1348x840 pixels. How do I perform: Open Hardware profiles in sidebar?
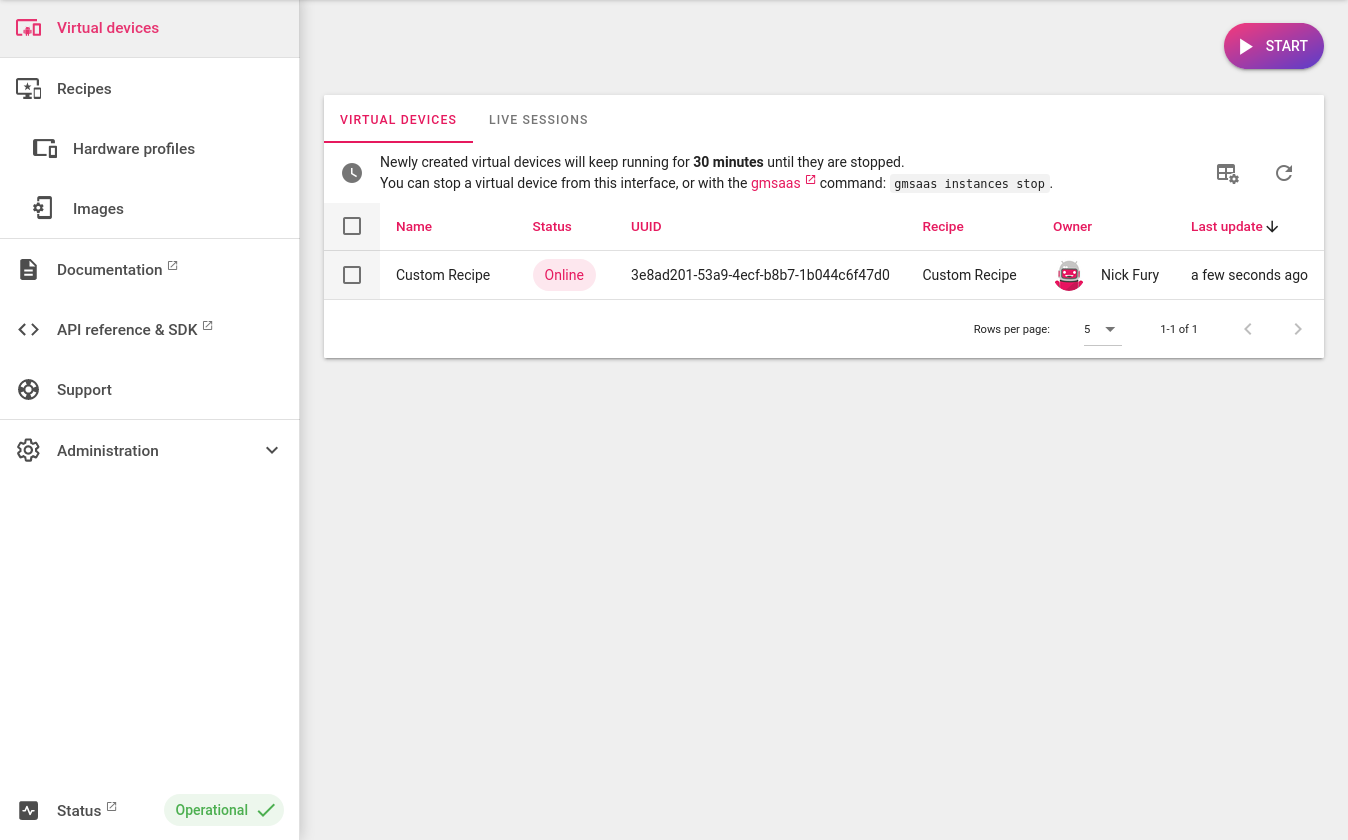[150, 149]
